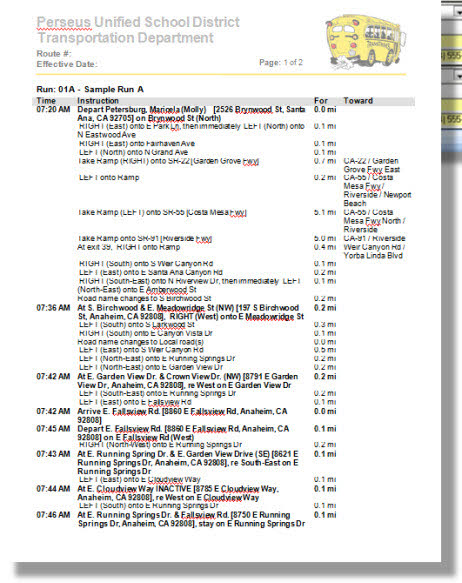
Task: Click LEFT (South-East) onto E Running Springs Dr
Action: 157,393
